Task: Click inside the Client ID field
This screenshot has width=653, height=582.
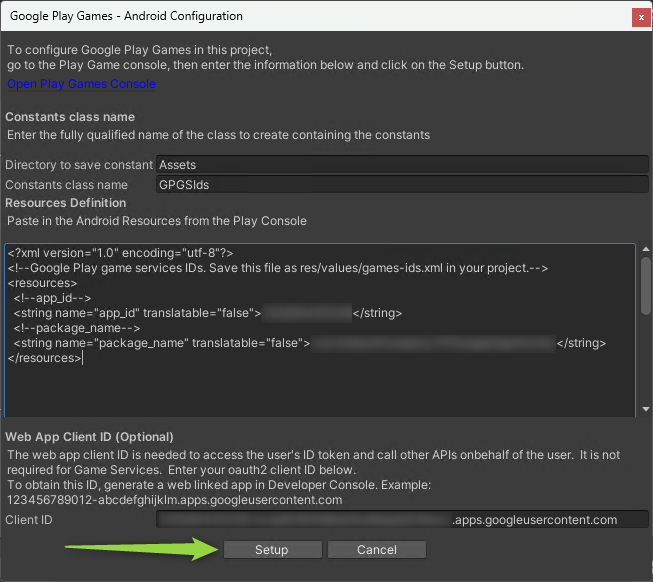Action: point(402,520)
